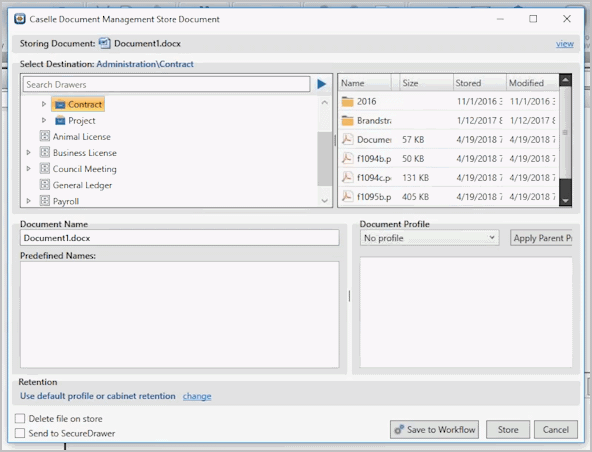Click the Council Meeting cabinet icon
Screen dimensions: 592x452
45,168
